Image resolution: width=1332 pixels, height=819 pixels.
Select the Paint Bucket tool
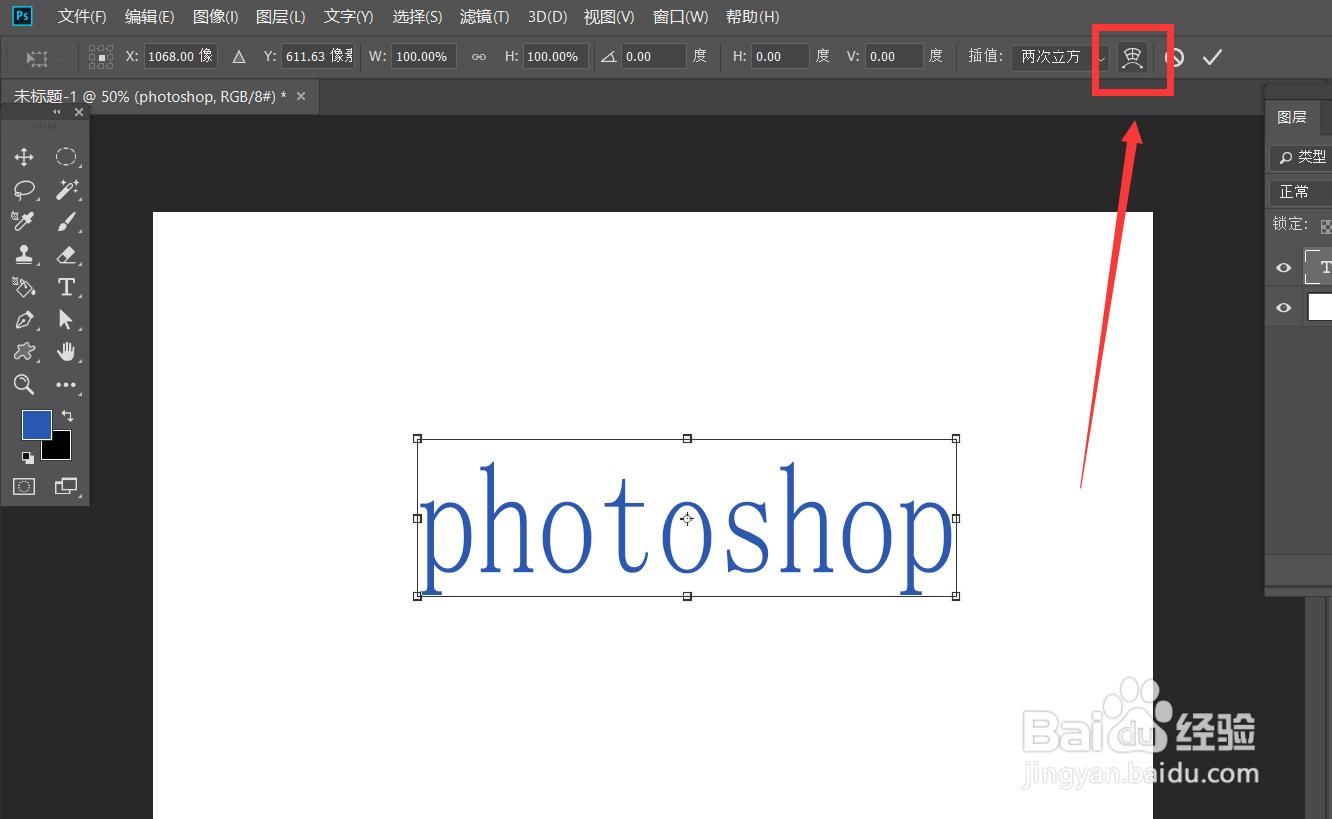pyautogui.click(x=24, y=287)
